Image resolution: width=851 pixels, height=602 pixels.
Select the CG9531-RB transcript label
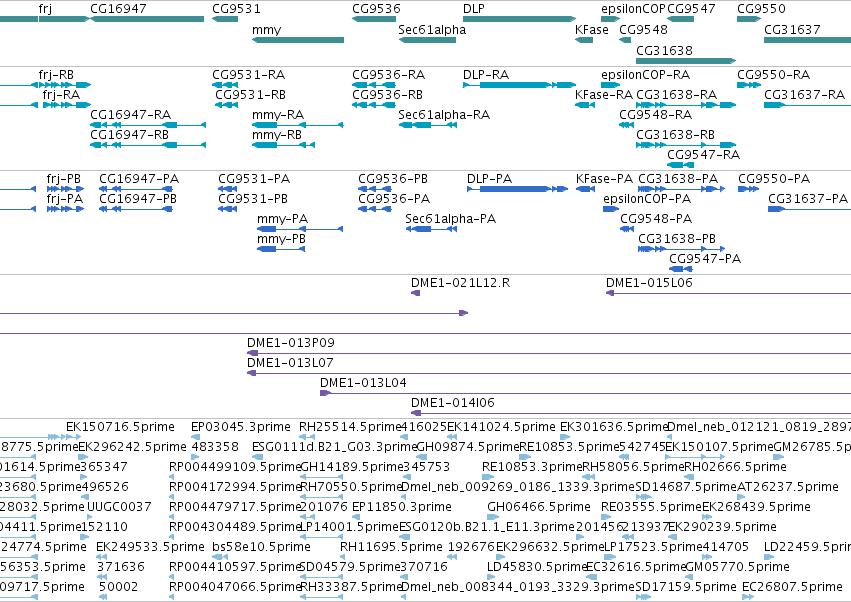click(x=250, y=95)
